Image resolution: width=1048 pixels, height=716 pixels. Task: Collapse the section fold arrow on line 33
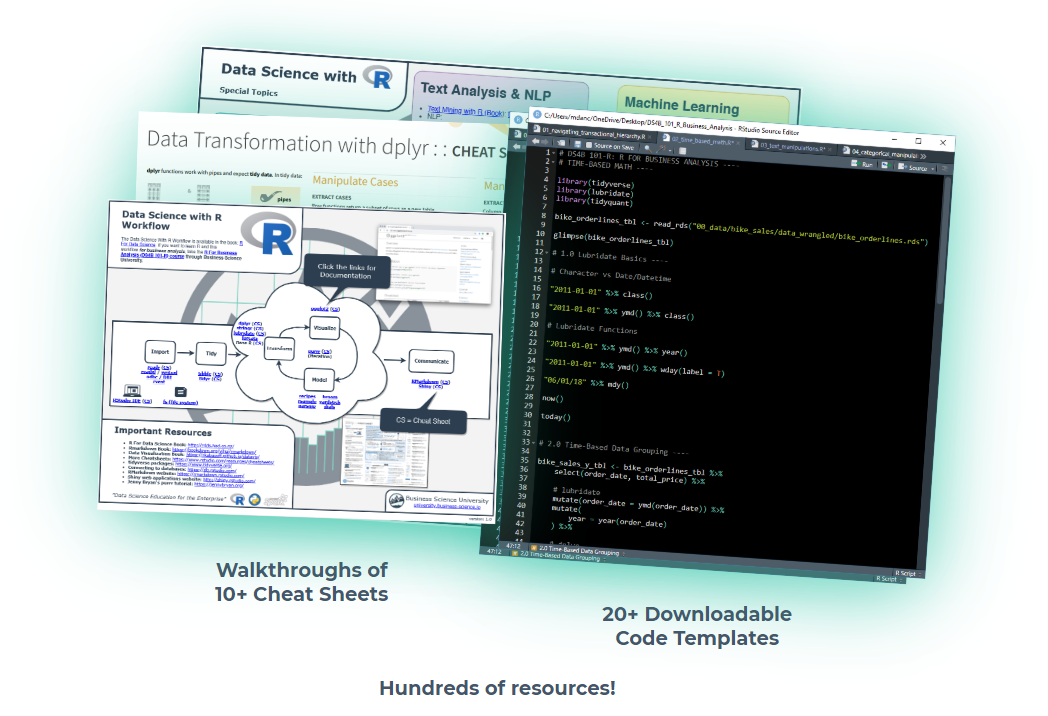coord(533,443)
